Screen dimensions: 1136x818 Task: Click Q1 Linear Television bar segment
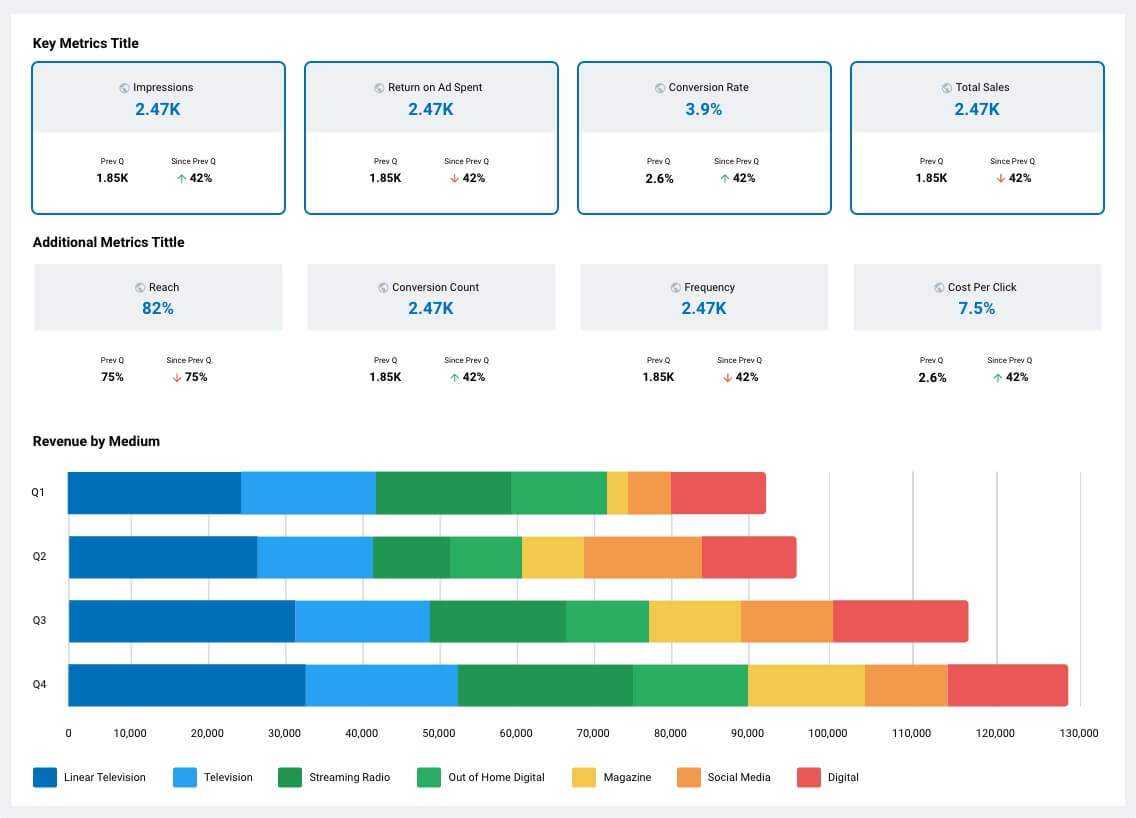(x=154, y=493)
